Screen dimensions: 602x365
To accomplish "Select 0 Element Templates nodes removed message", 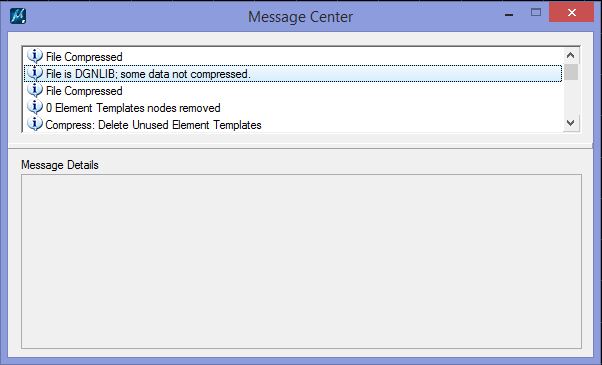I will click(x=293, y=107).
